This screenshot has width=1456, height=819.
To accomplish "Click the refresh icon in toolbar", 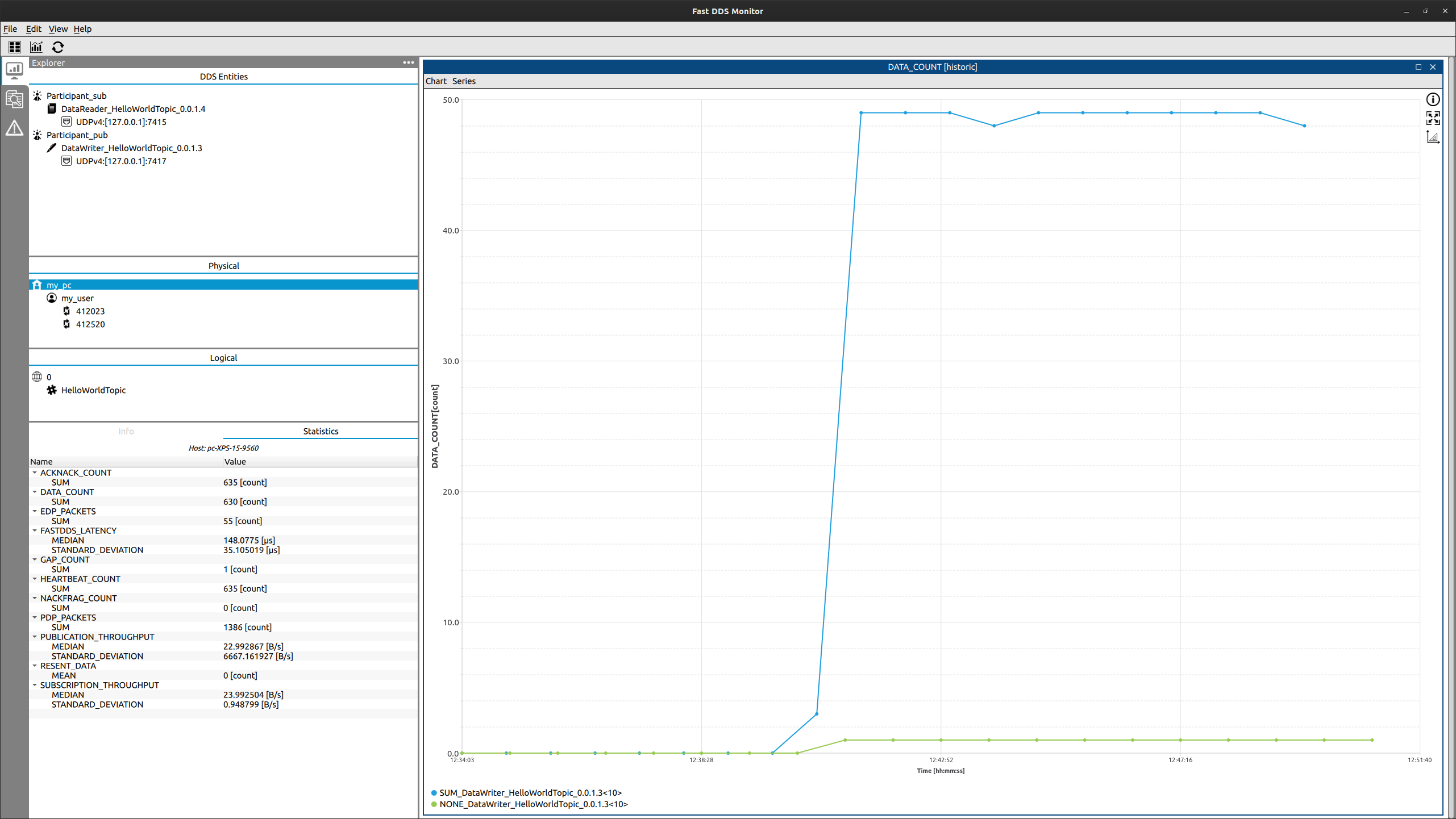I will 58,47.
